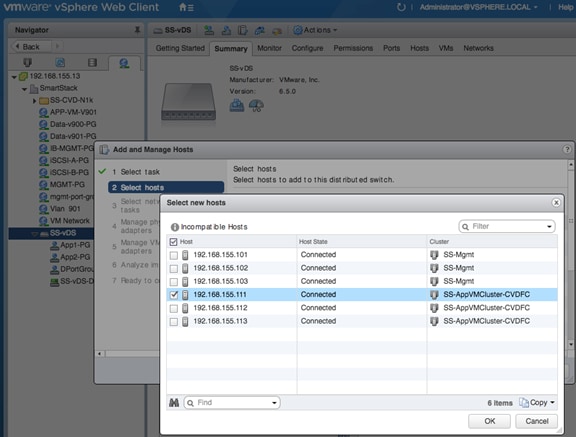Click the Incompatible Hosts info icon
The width and height of the screenshot is (576, 437).
click(174, 227)
